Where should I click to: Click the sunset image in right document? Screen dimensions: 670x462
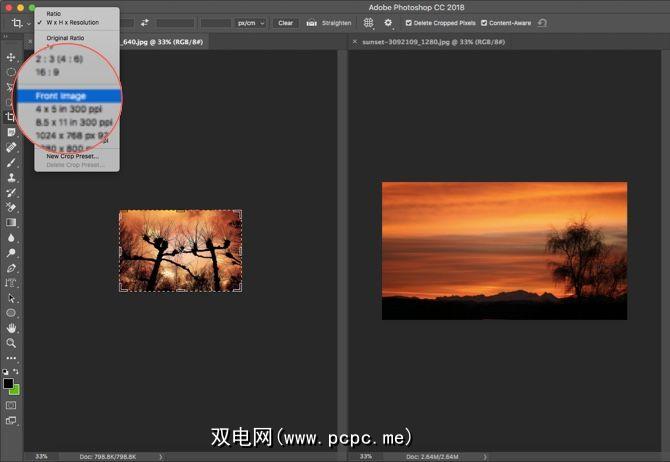tap(504, 251)
